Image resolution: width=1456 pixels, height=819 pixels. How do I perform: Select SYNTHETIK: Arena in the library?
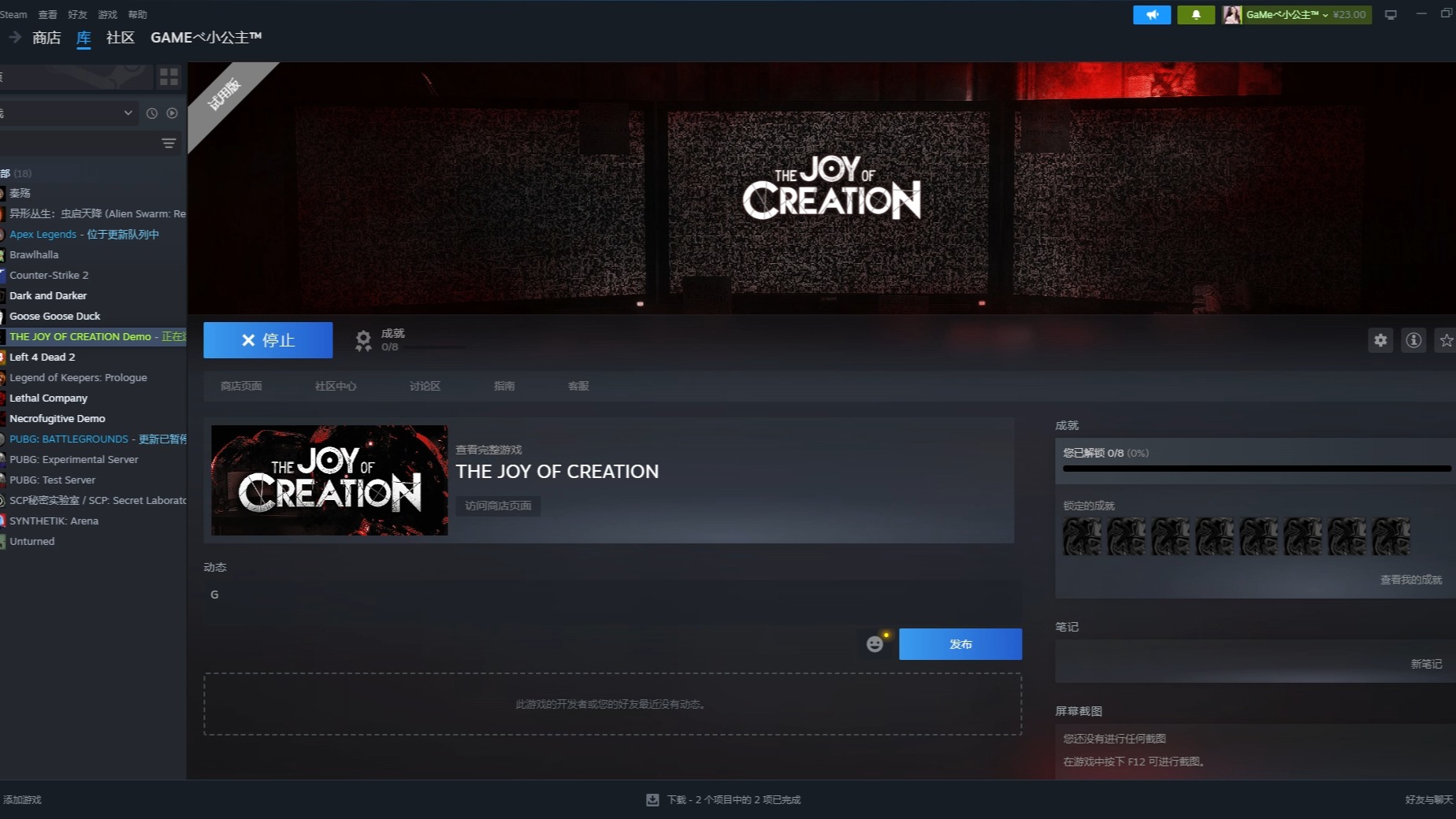(93, 521)
